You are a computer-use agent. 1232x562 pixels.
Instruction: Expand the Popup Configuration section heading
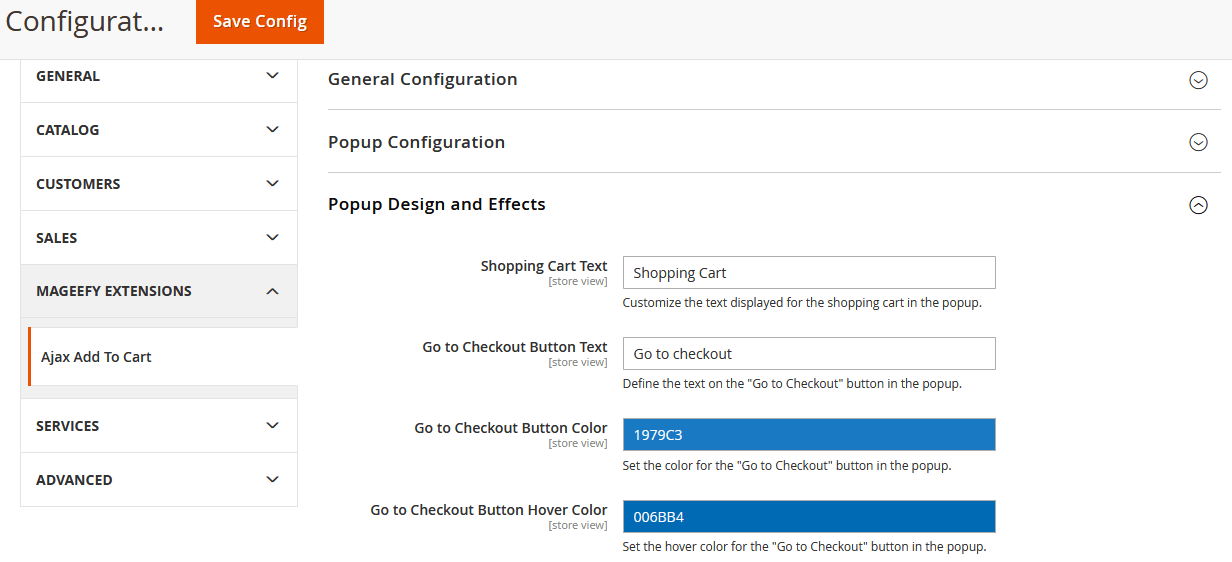[x=416, y=142]
